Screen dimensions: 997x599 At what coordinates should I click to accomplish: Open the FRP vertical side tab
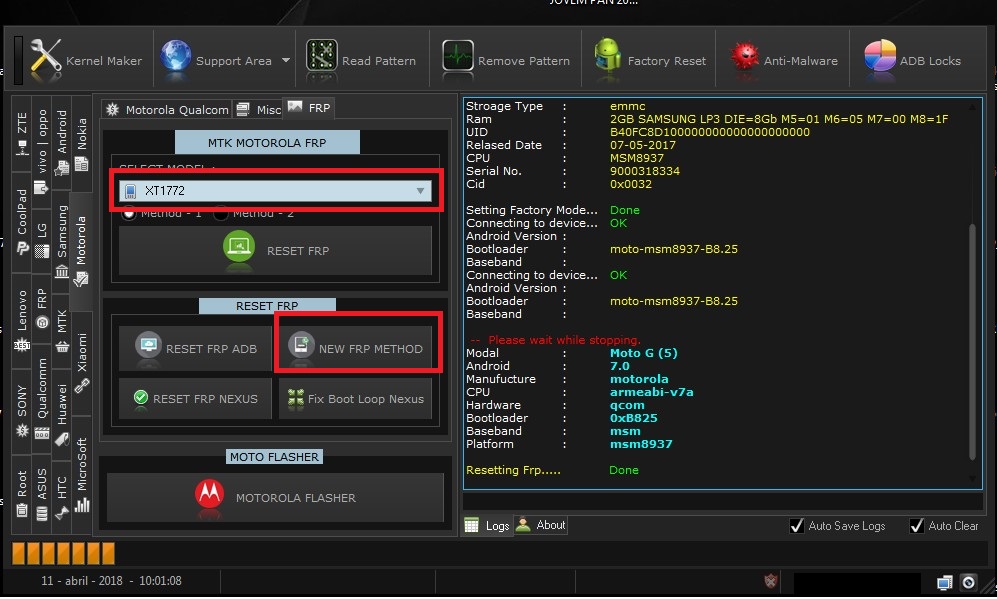pos(42,308)
